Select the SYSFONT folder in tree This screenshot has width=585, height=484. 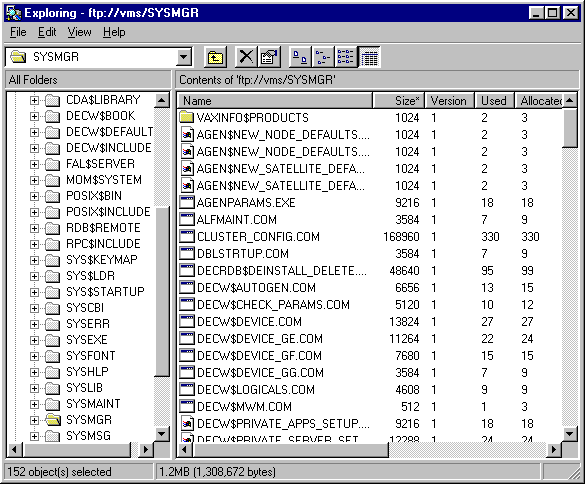91,356
